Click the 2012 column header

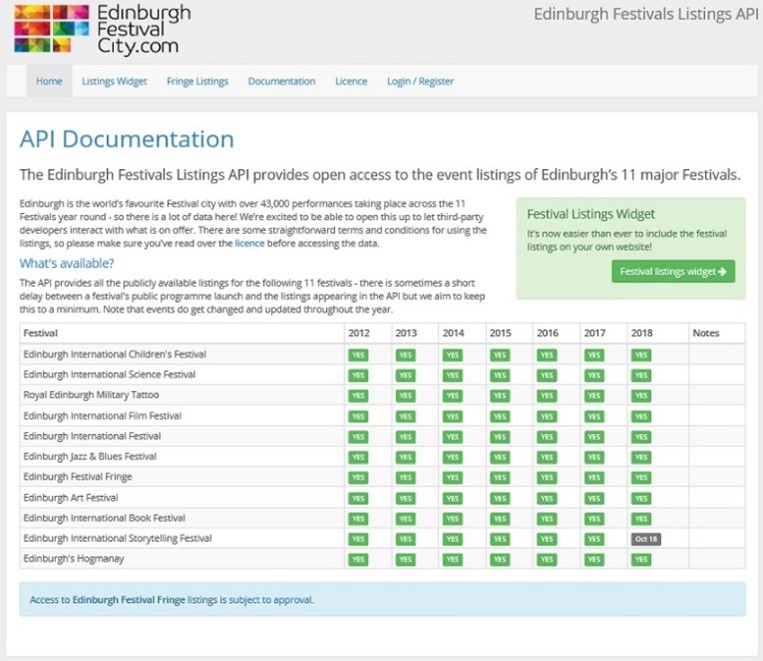click(x=359, y=333)
